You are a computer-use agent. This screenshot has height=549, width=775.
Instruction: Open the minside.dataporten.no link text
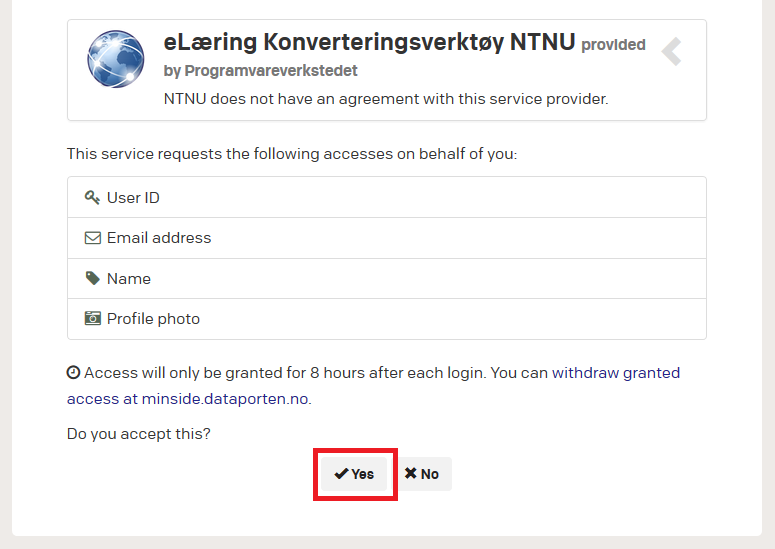tap(225, 399)
